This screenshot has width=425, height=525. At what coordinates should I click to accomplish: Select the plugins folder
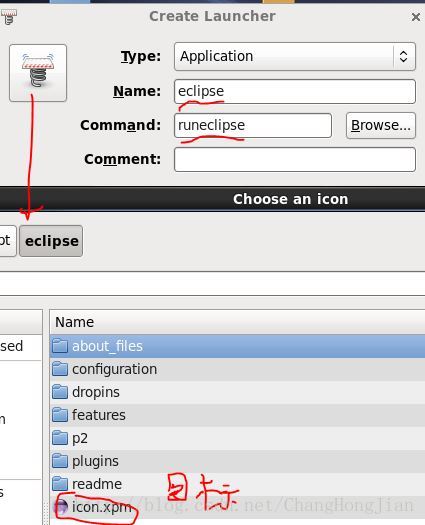pos(237,461)
